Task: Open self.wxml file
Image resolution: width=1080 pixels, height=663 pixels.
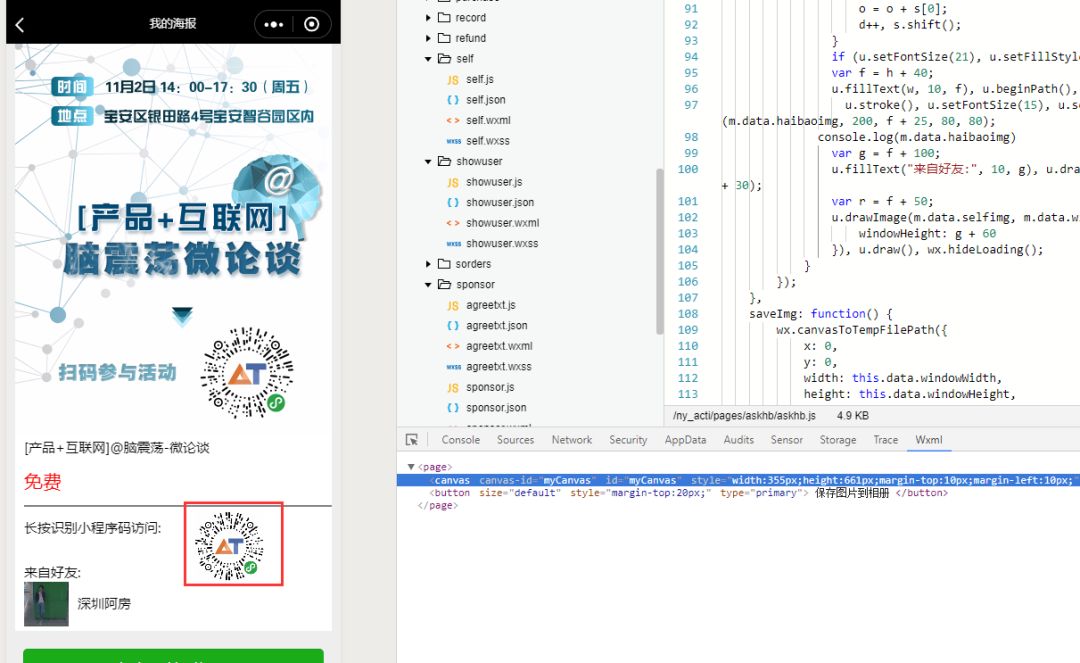Action: (488, 120)
